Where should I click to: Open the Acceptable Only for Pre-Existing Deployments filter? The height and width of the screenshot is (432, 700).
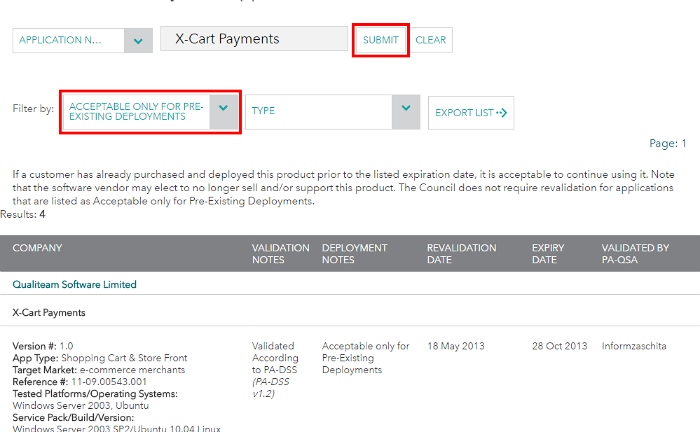tap(150, 112)
